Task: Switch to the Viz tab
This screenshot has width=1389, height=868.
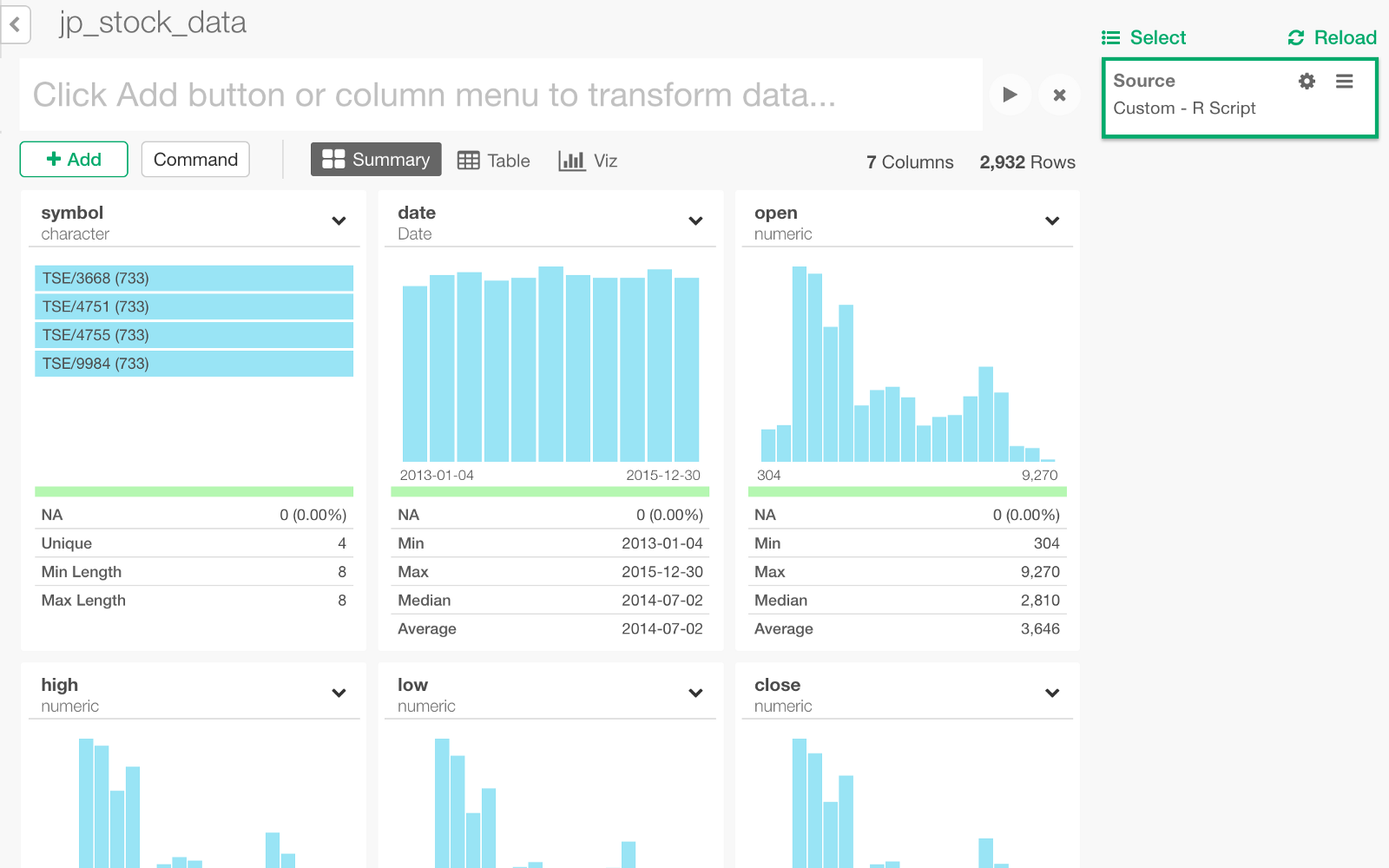Action: coord(588,160)
